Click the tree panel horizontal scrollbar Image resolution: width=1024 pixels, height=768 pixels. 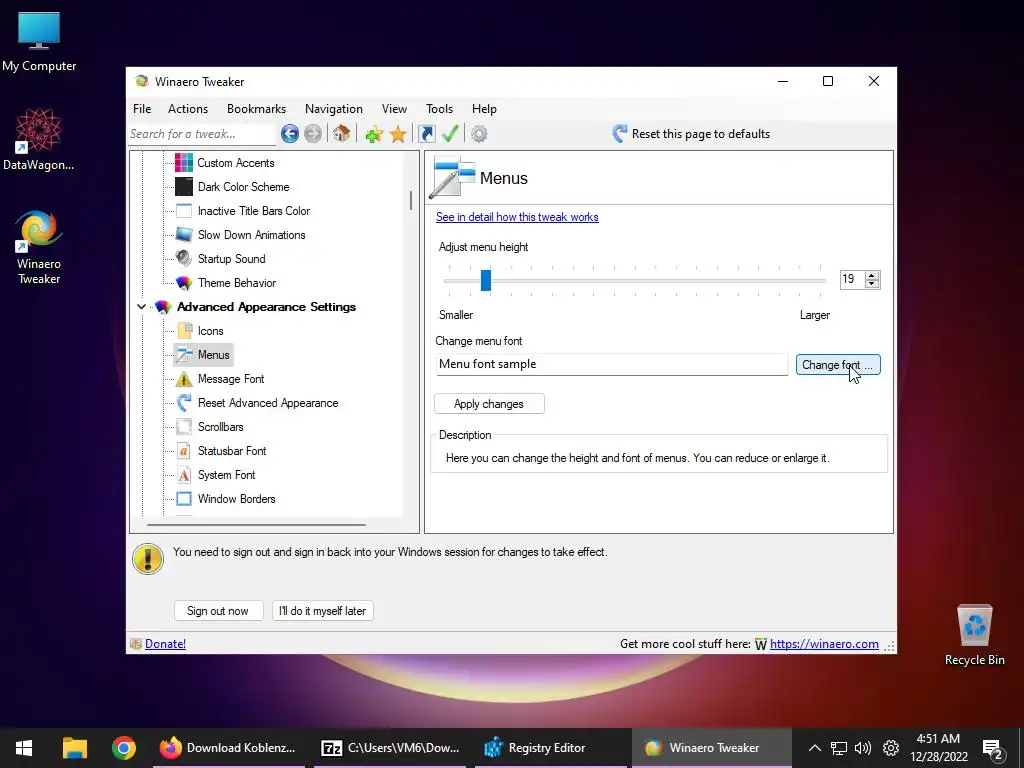coord(256,524)
